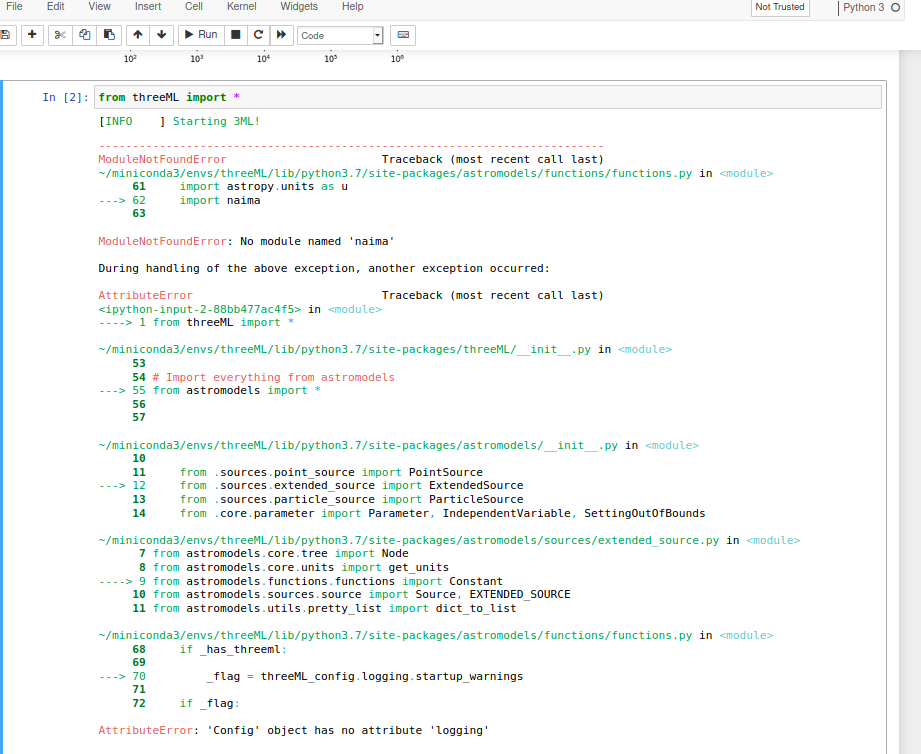Insert a new cell below

[30, 34]
